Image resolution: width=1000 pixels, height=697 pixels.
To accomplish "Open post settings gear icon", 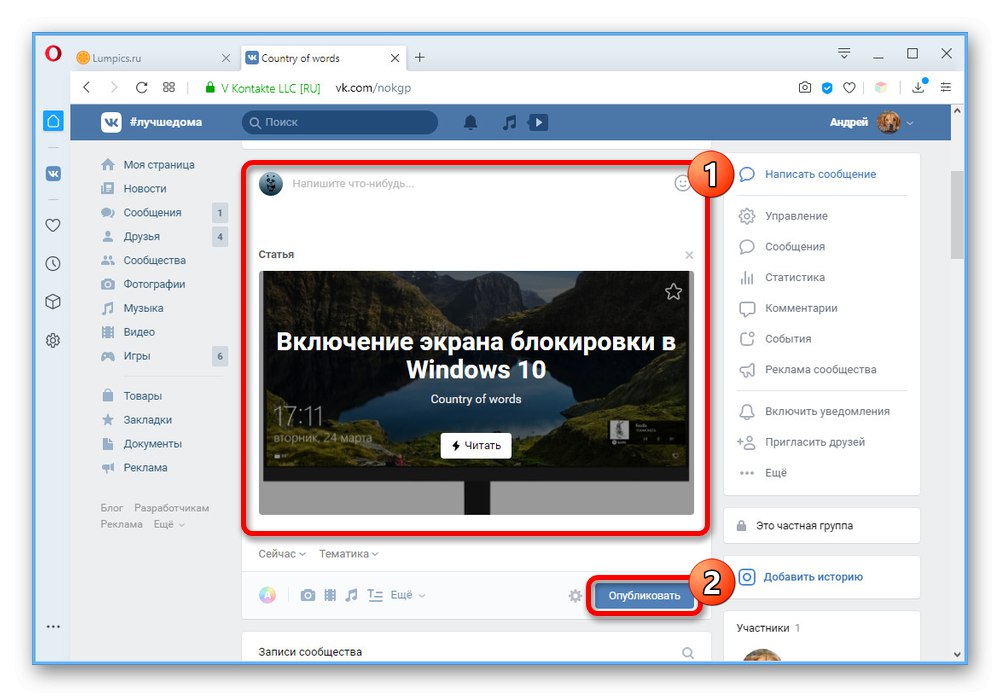I will click(575, 596).
